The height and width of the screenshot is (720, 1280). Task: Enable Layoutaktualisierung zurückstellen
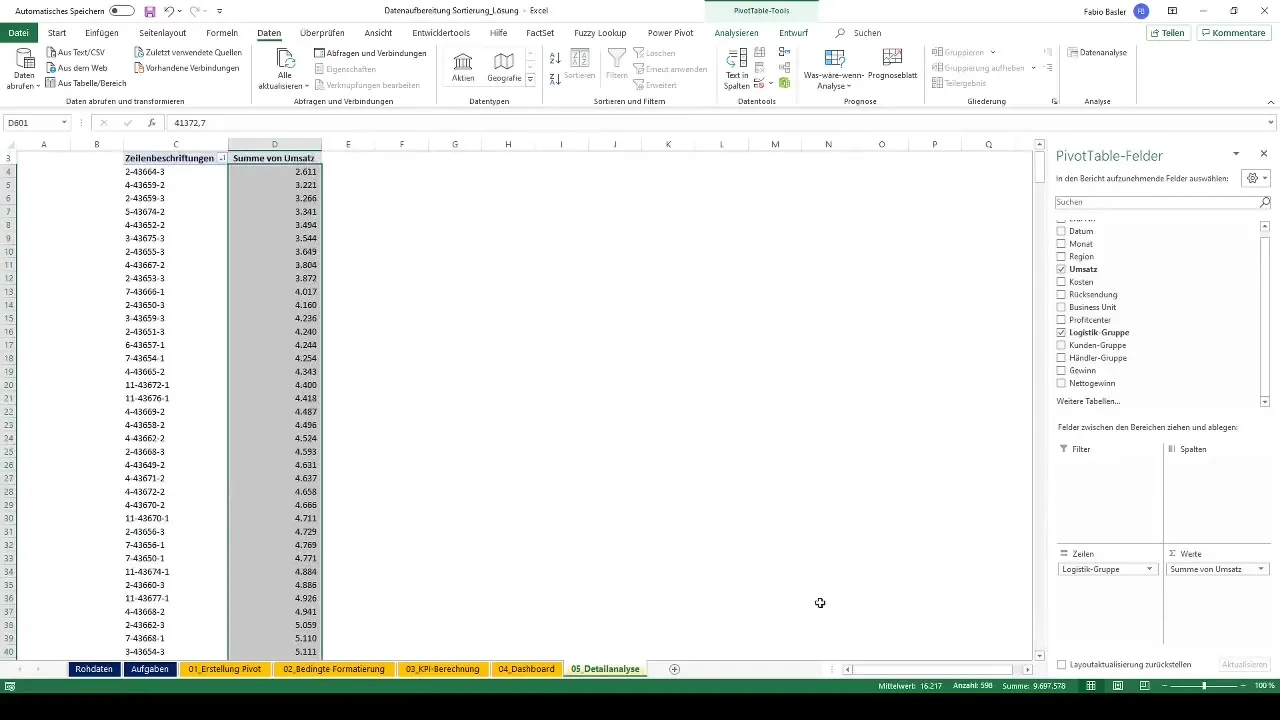click(1062, 664)
